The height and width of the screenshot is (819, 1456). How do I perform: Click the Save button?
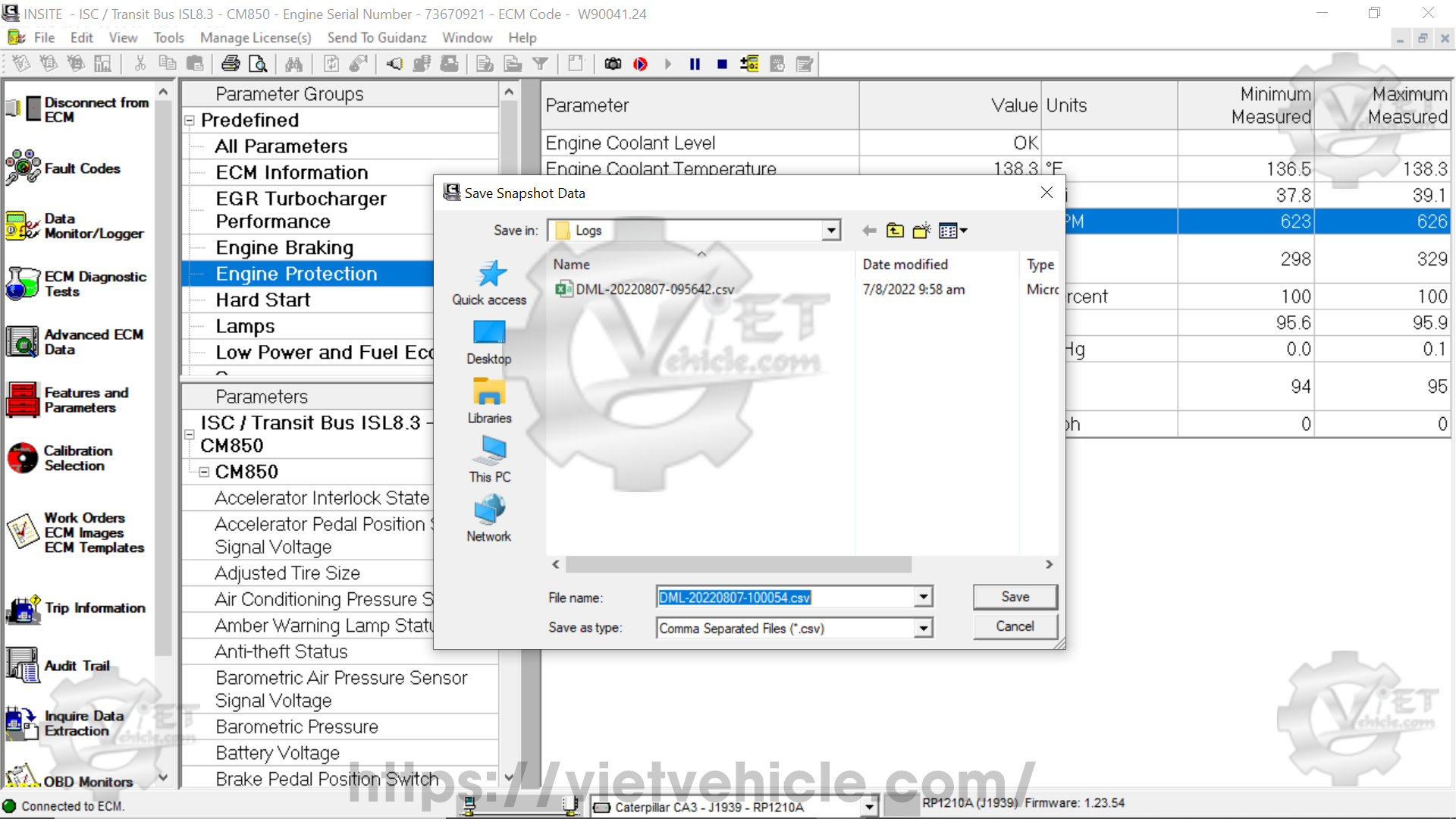click(1015, 597)
